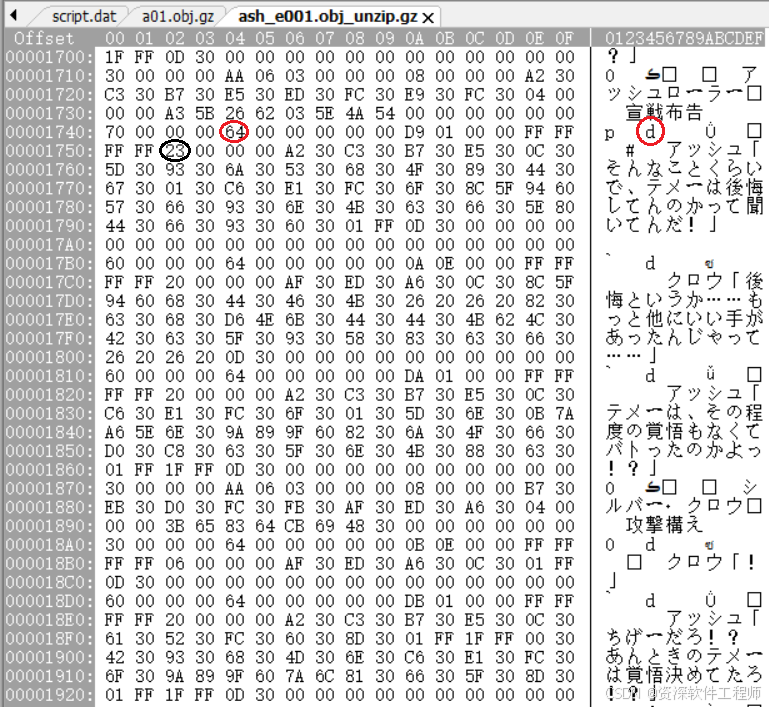This screenshot has width=769, height=707.
Task: Click decoded text 攻撃構え
Action: pos(664,526)
